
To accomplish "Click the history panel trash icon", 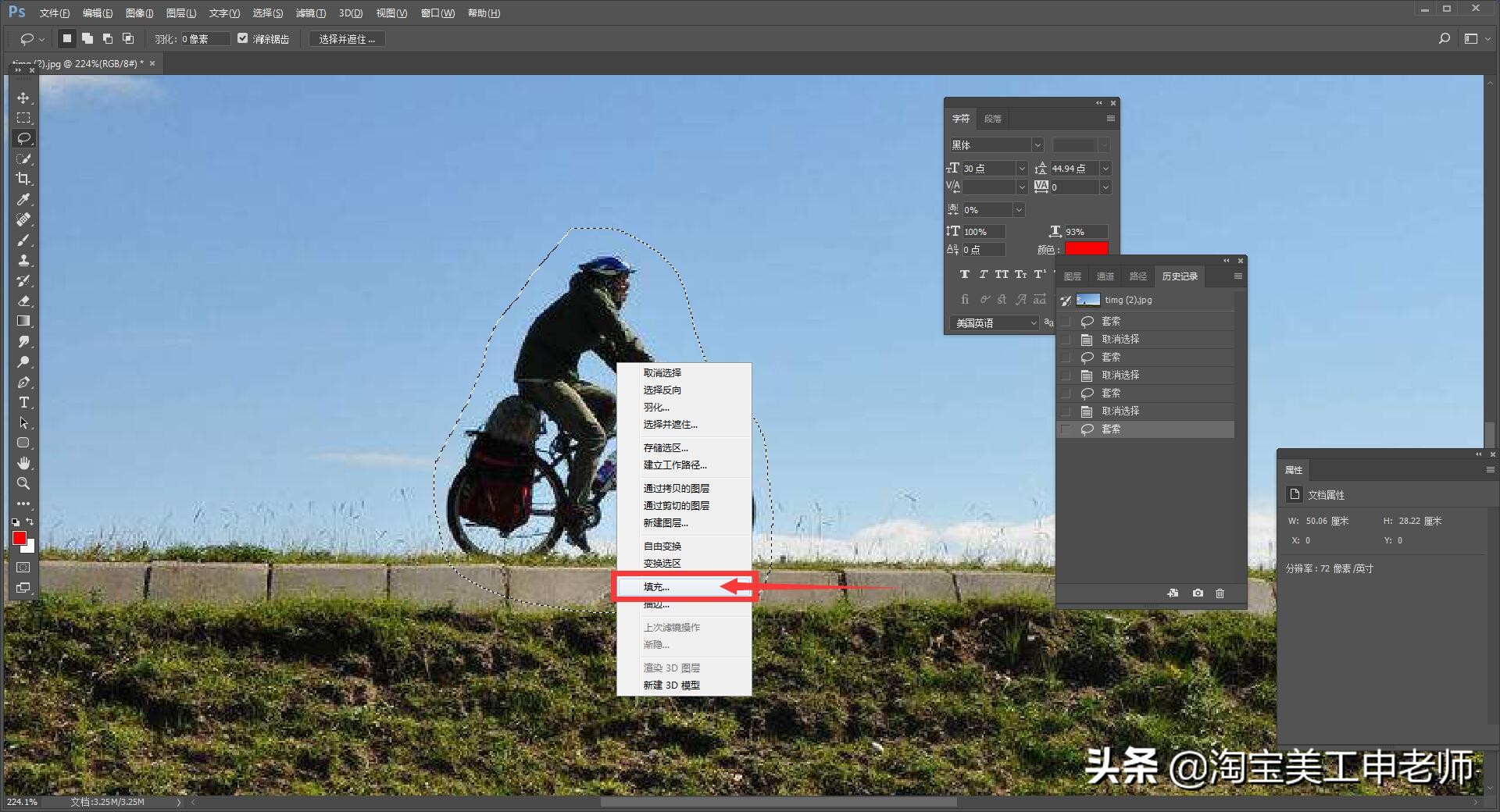I will [x=1220, y=593].
